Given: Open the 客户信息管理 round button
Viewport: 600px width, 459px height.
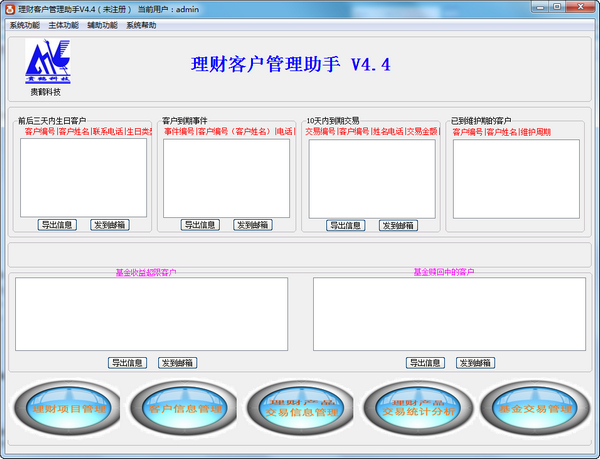Looking at the screenshot, I should [x=184, y=408].
